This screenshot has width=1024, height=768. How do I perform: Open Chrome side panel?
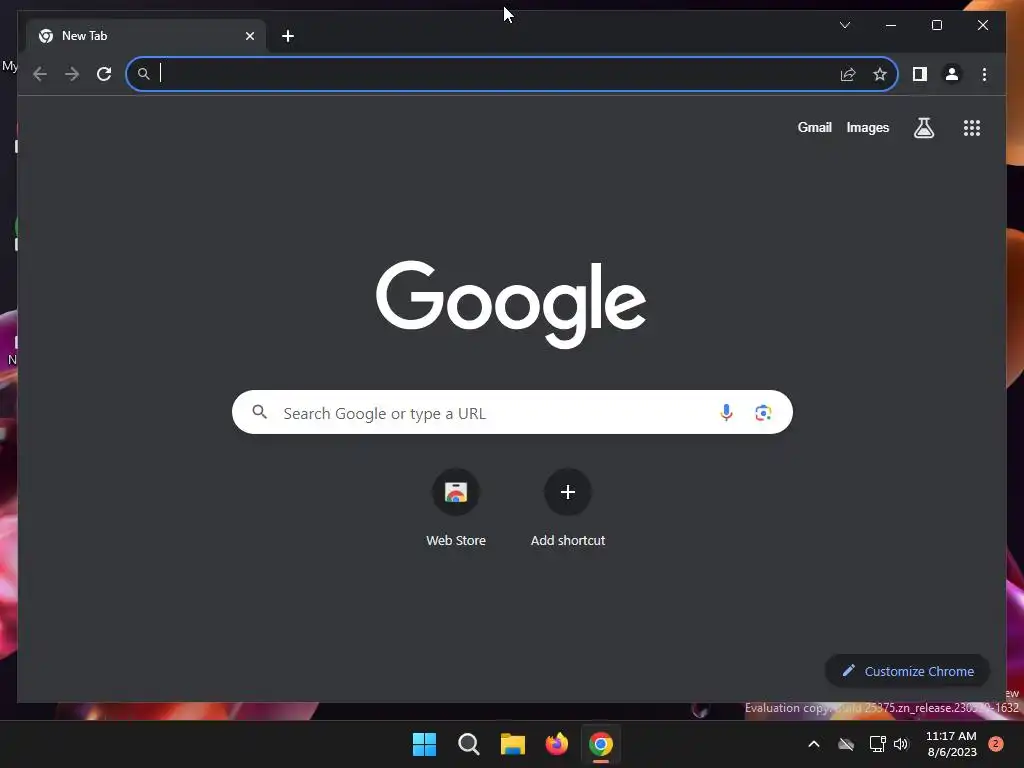920,74
